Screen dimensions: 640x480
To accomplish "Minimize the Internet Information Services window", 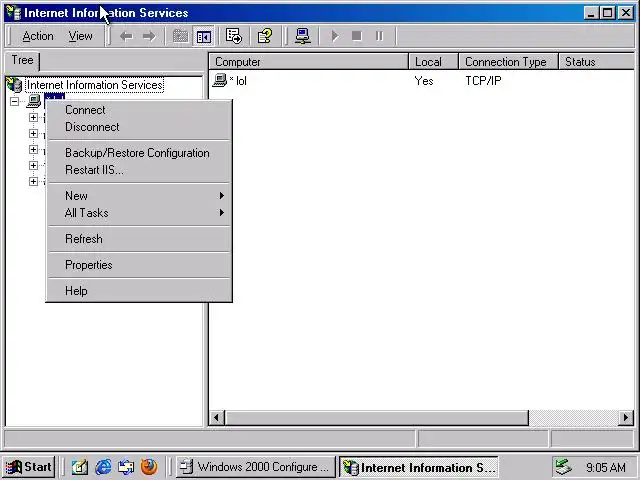I will (x=591, y=13).
